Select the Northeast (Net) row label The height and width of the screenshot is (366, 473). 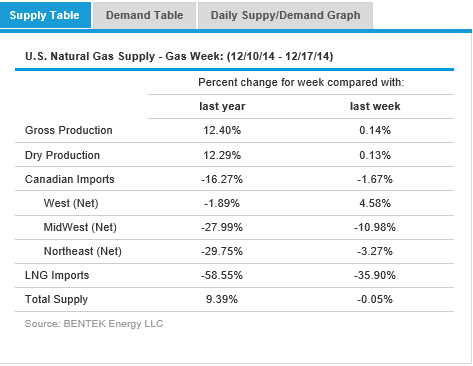(x=83, y=251)
